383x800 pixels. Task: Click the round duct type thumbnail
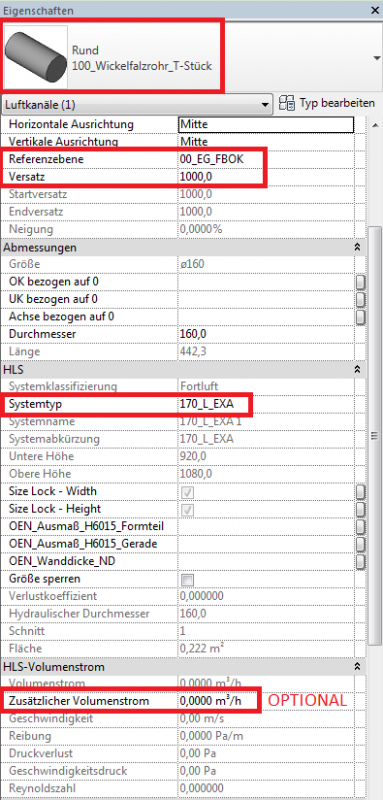(36, 57)
